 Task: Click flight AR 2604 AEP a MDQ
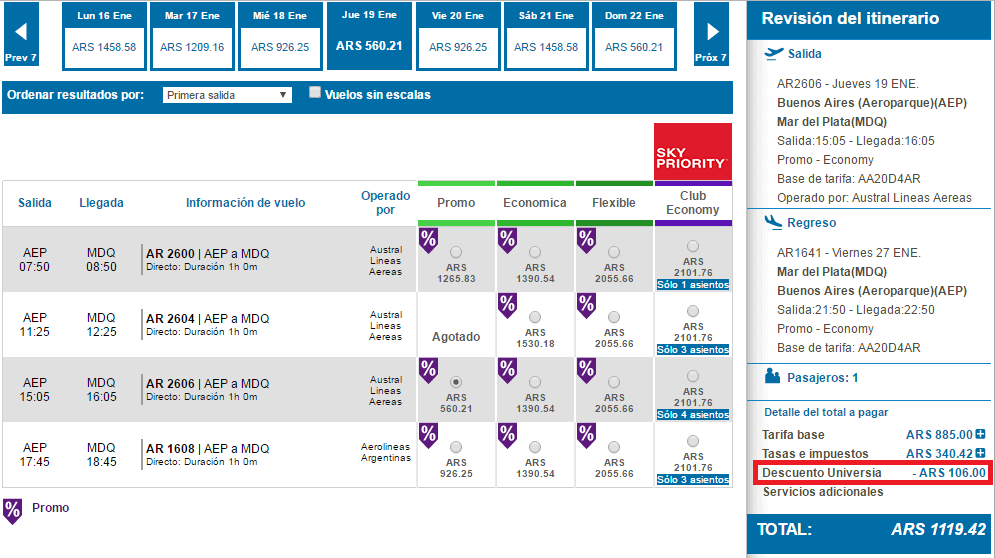[x=208, y=319]
